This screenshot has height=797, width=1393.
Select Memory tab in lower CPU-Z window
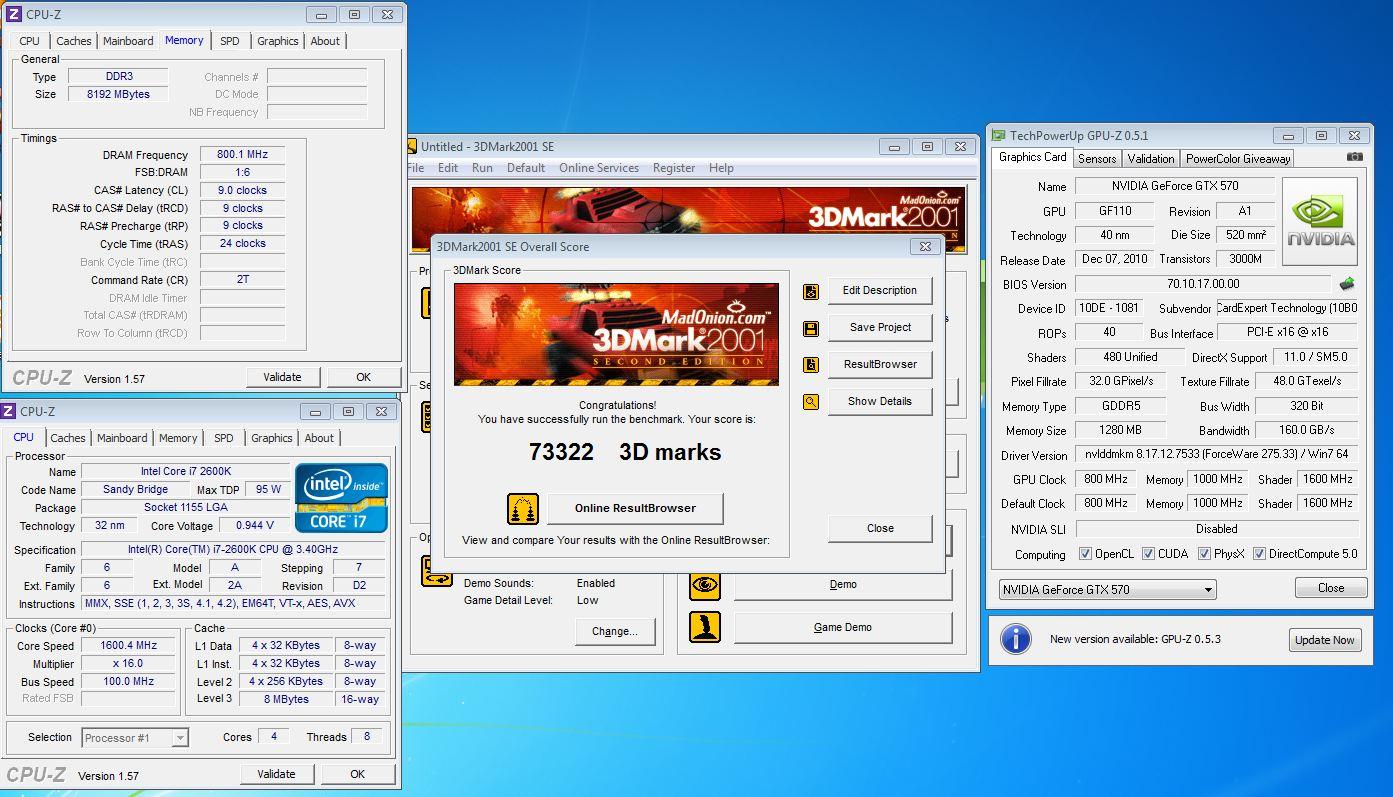(178, 438)
